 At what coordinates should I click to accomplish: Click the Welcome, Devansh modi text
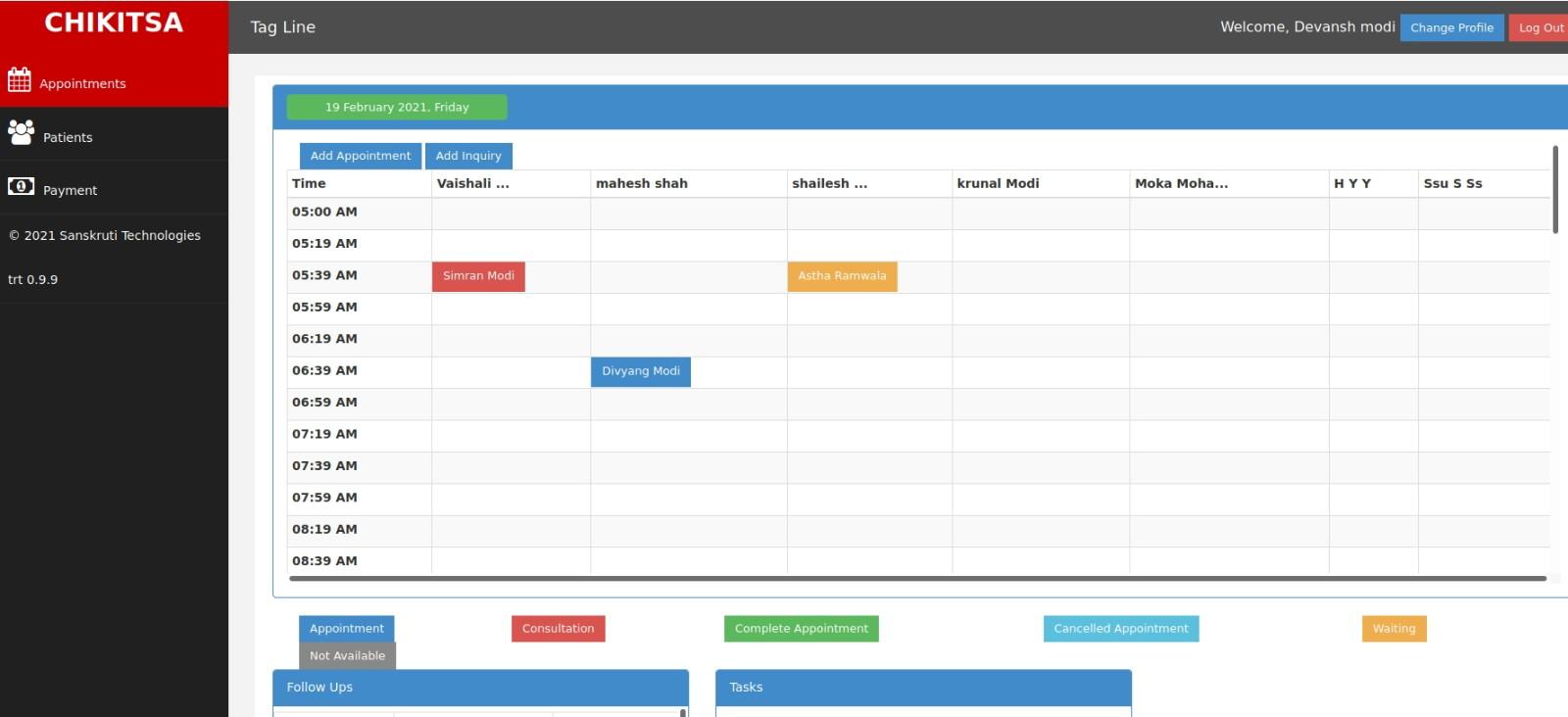click(x=1307, y=26)
